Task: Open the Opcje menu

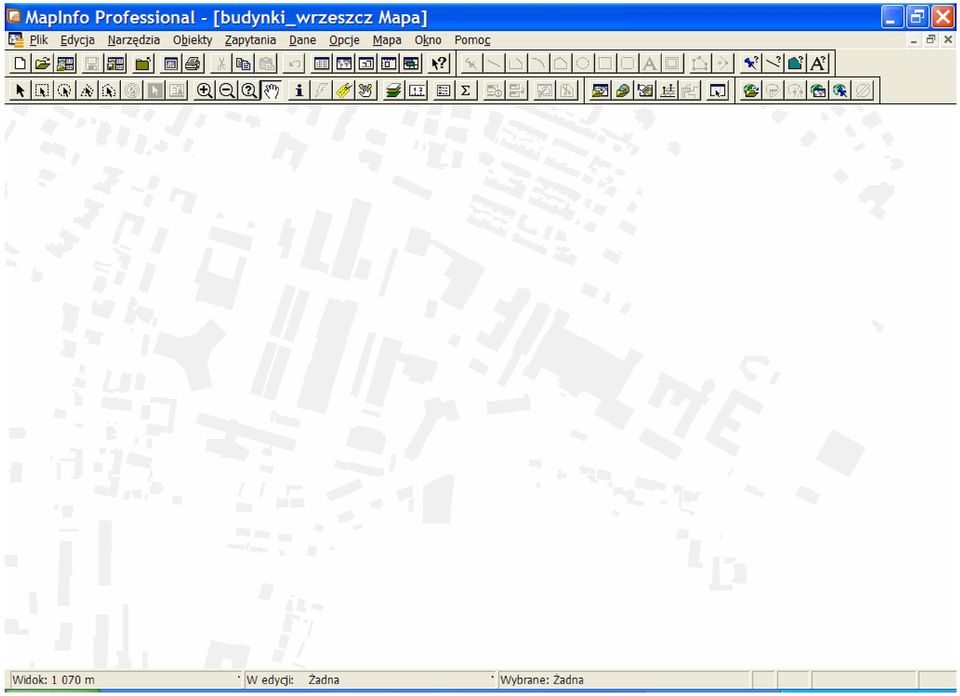Action: click(344, 40)
